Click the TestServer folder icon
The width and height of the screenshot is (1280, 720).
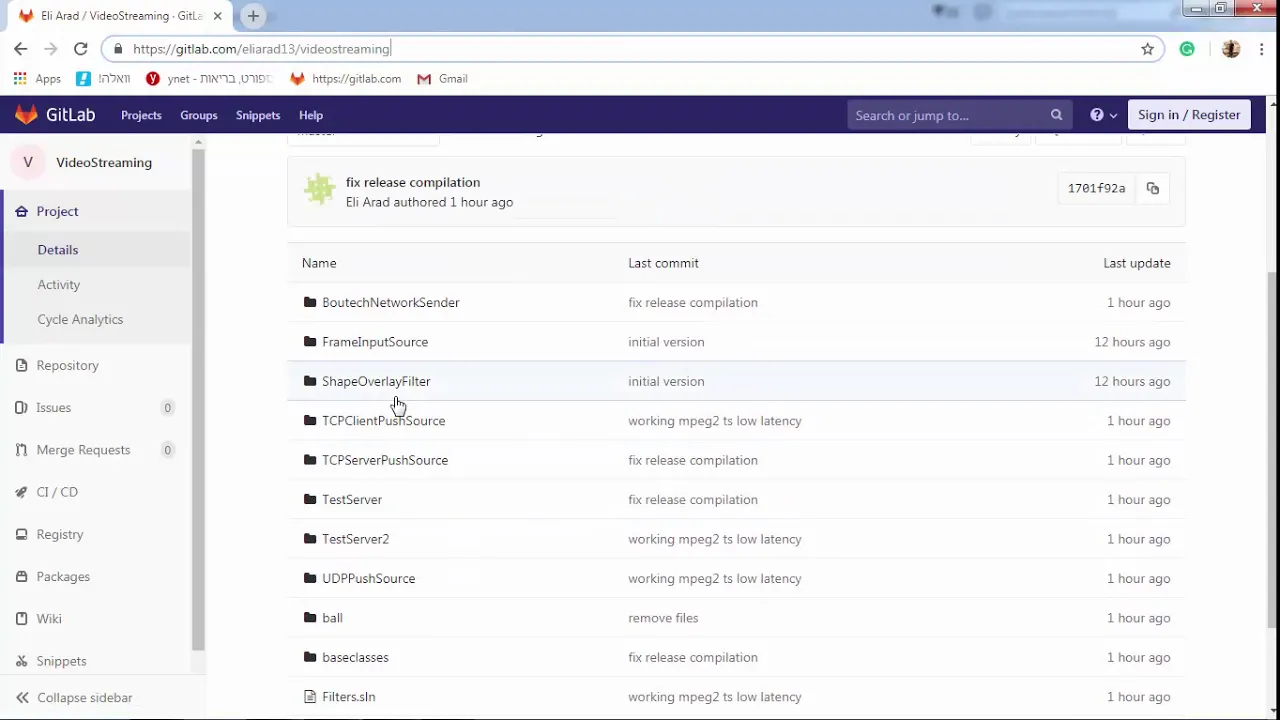pyautogui.click(x=310, y=499)
